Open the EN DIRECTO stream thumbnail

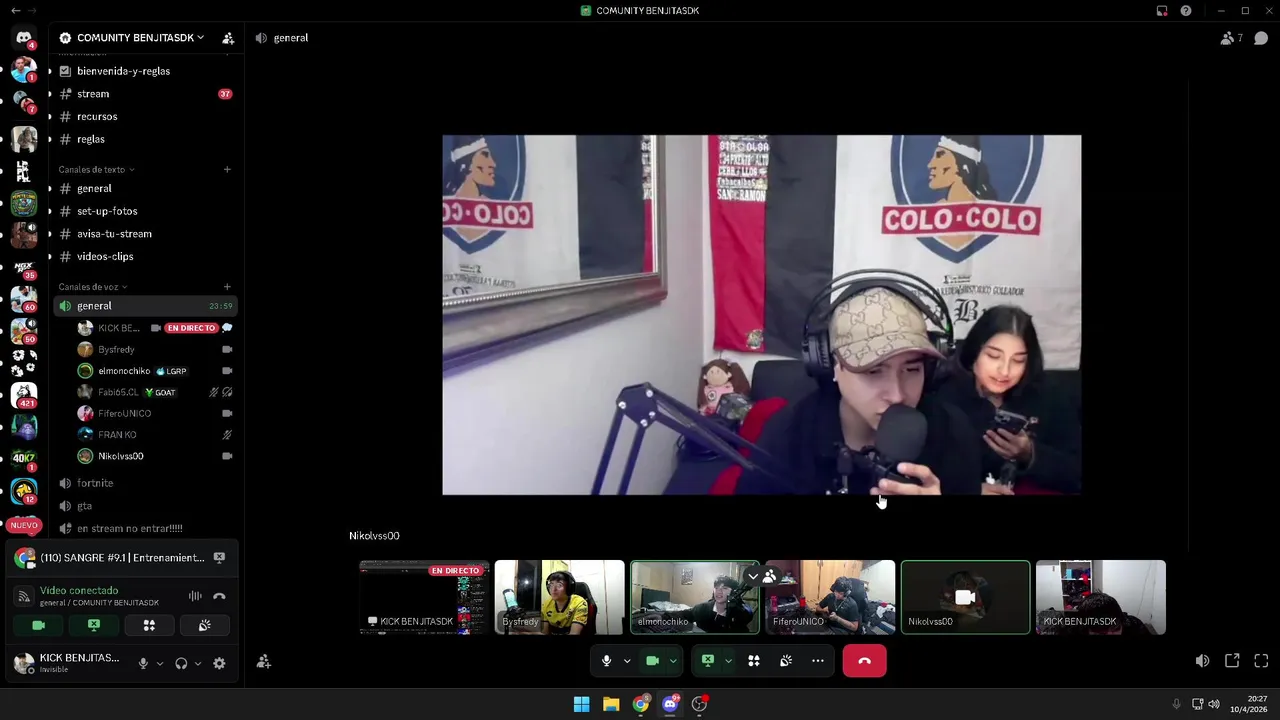pyautogui.click(x=425, y=597)
